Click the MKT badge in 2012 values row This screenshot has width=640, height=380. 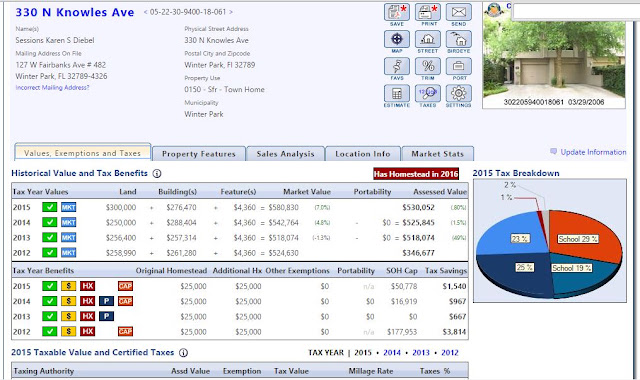pyautogui.click(x=69, y=253)
